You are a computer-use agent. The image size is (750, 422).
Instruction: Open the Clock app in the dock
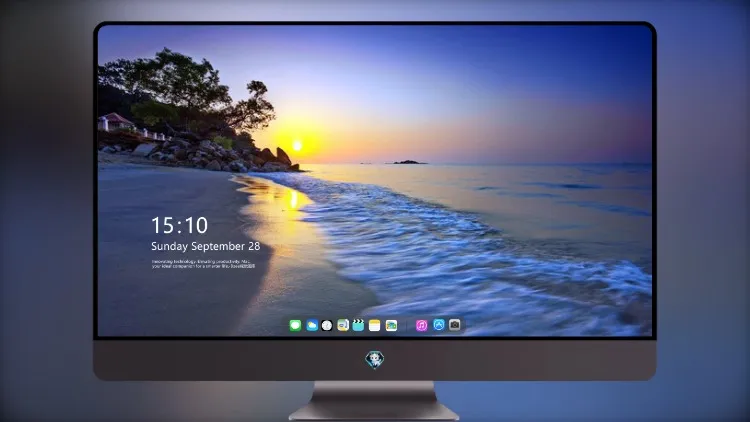[x=327, y=325]
